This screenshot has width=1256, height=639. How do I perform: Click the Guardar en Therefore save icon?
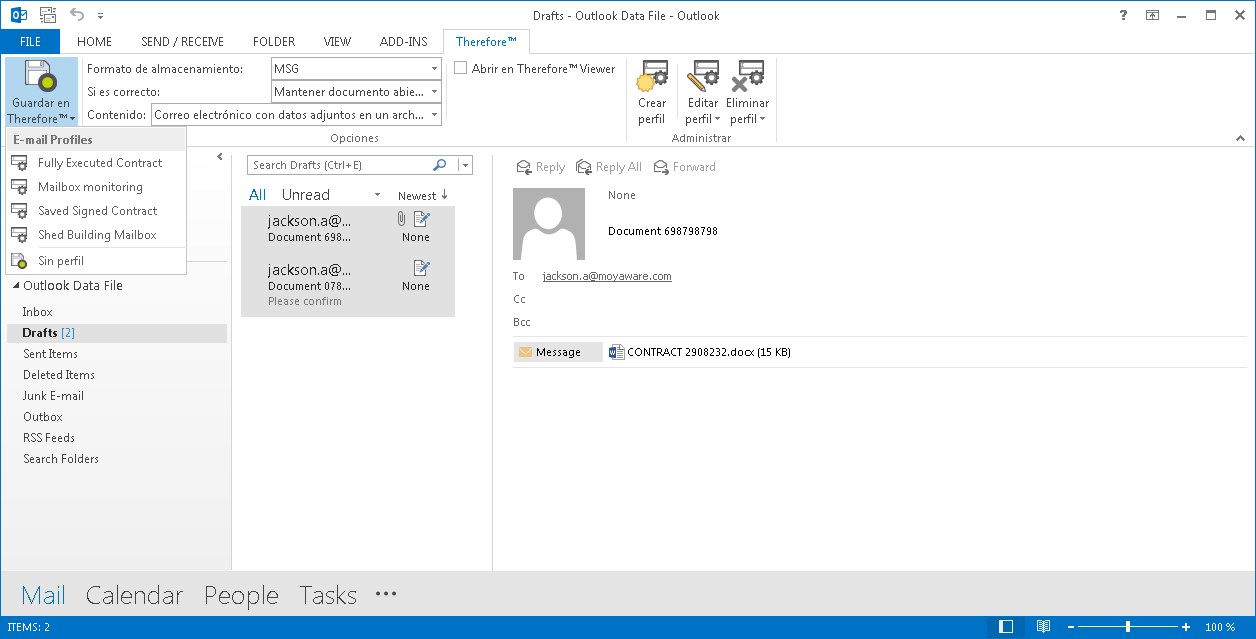coord(41,77)
